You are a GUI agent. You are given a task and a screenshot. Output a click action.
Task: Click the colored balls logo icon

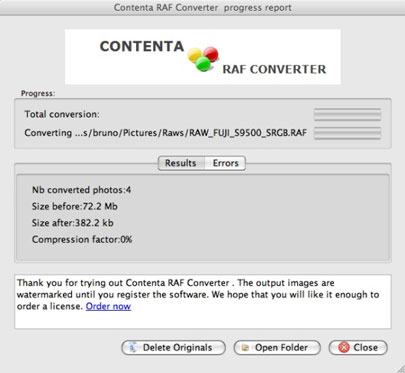tap(203, 59)
